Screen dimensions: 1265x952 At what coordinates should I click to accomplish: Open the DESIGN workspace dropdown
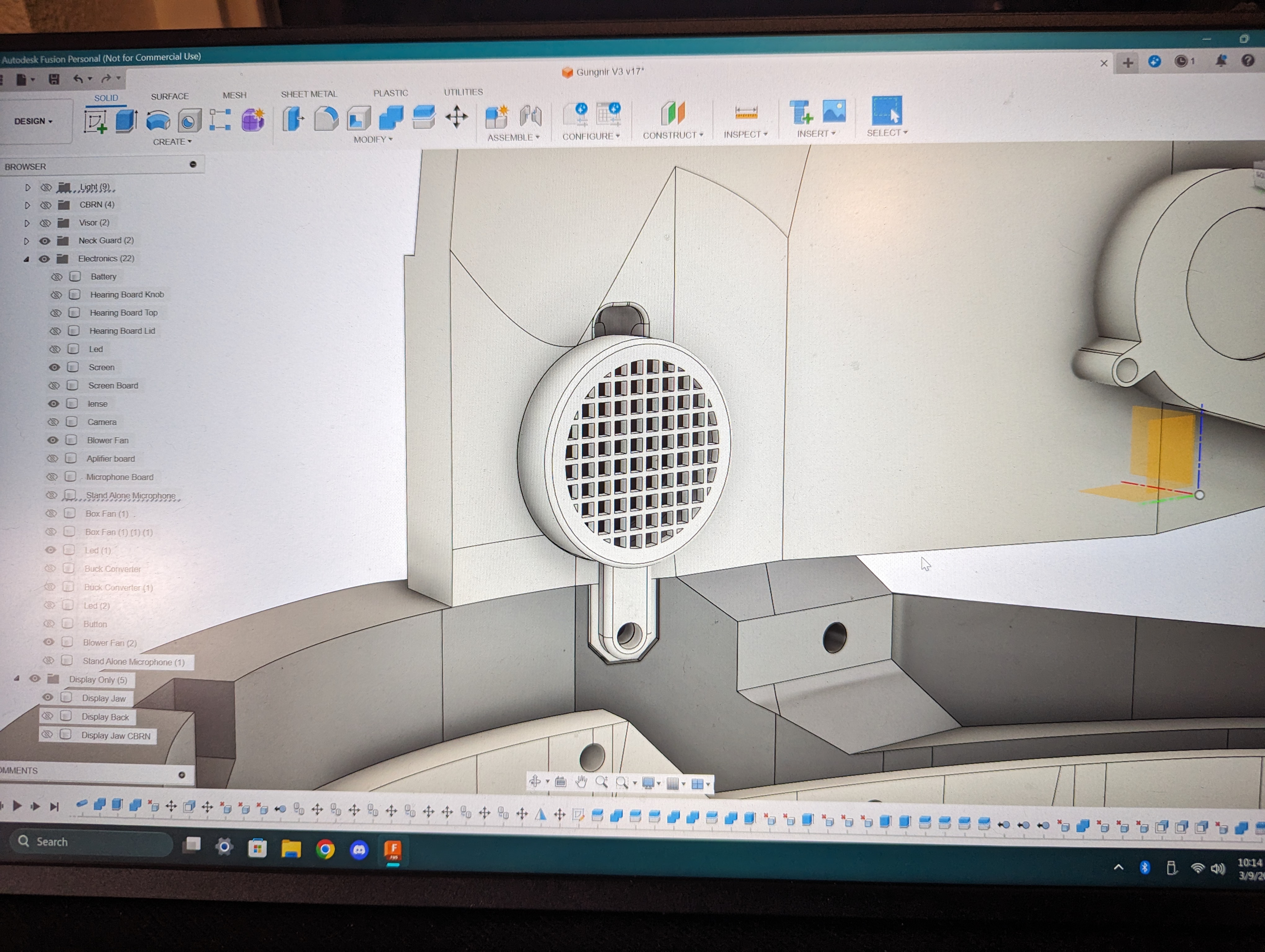33,121
